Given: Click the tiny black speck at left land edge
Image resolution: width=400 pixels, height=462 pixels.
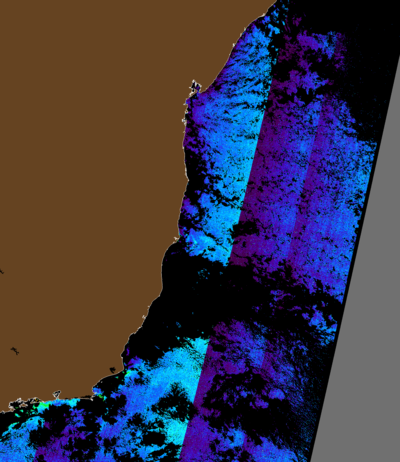Looking at the screenshot, I should click(x=2, y=272).
